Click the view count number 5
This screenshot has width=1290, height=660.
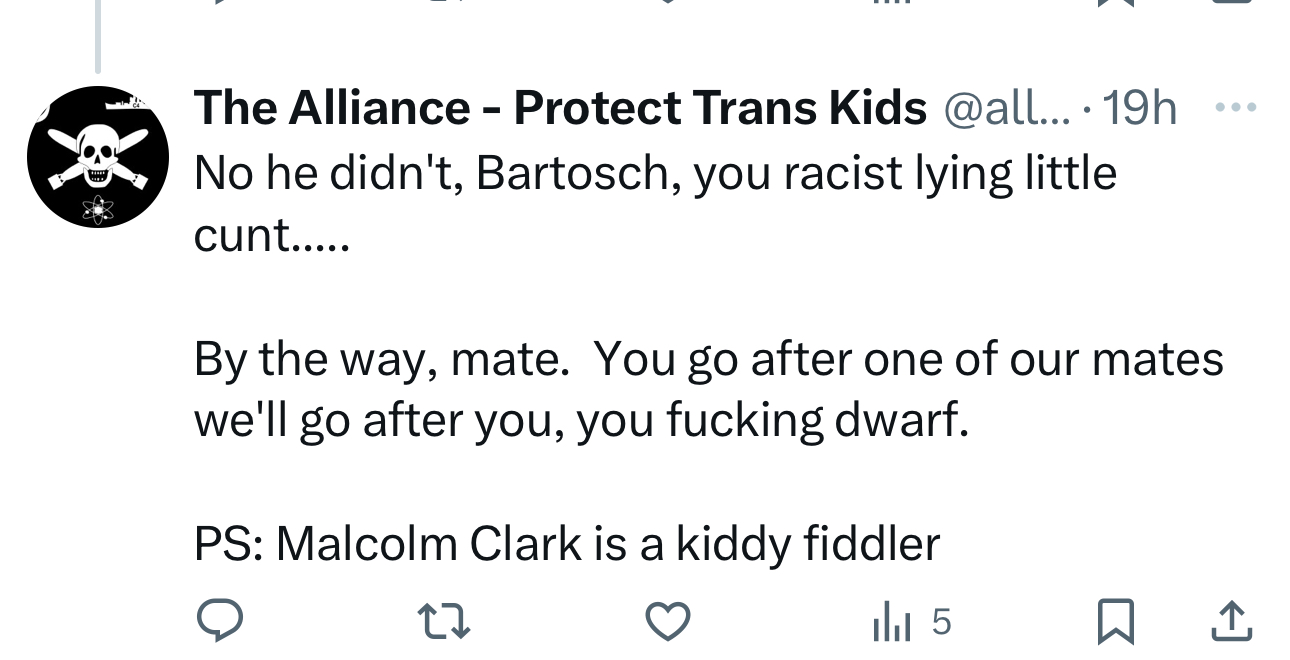(941, 622)
